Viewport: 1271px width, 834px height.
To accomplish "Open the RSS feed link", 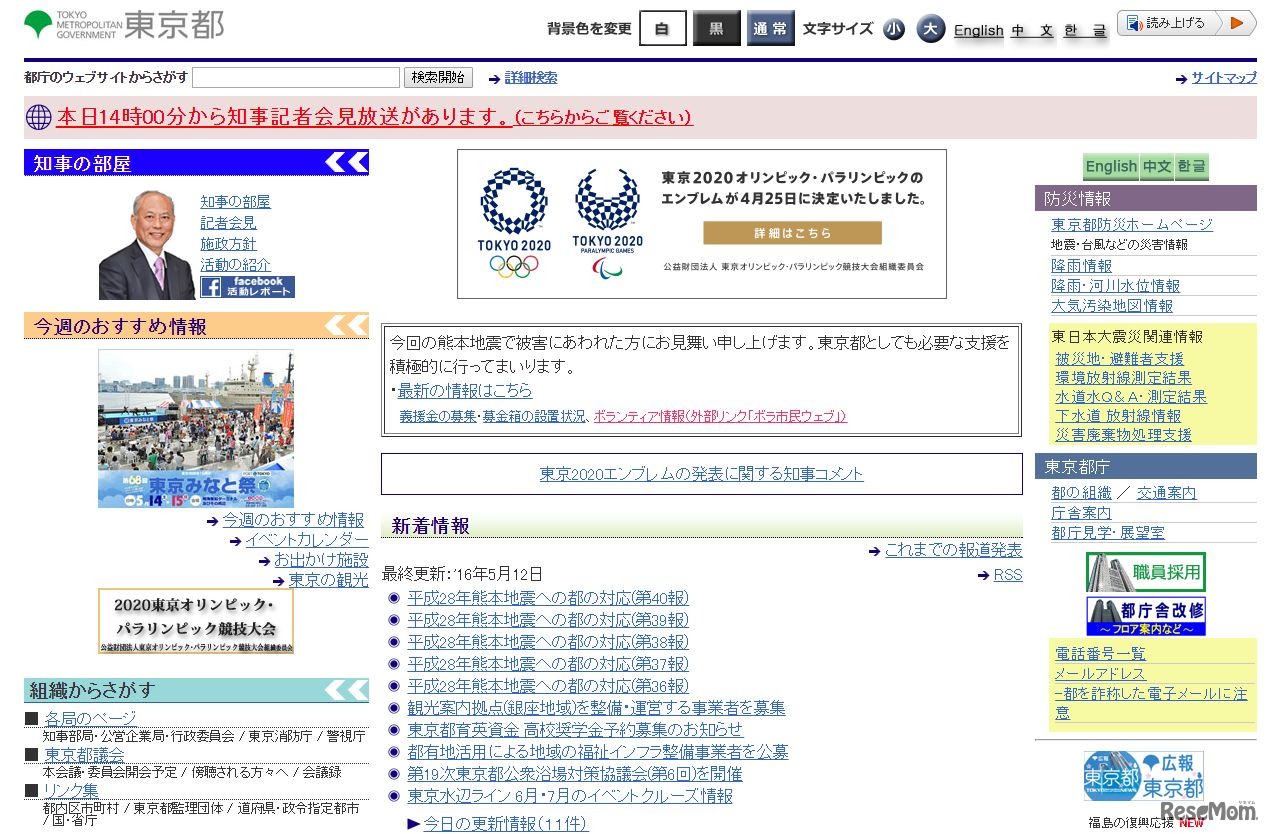I will pos(1008,575).
